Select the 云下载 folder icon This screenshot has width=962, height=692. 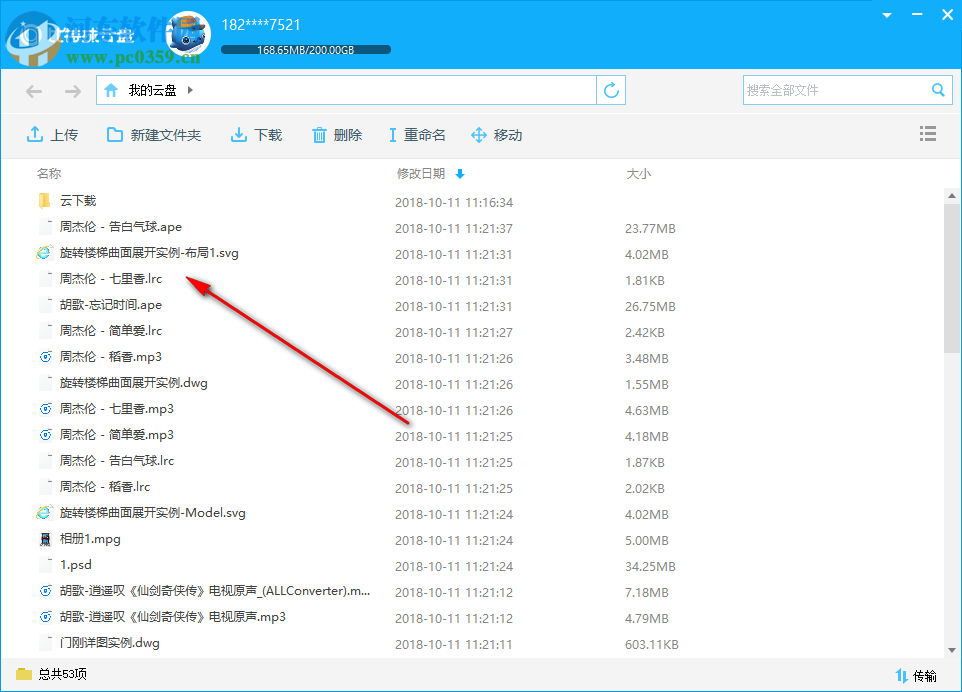point(44,201)
